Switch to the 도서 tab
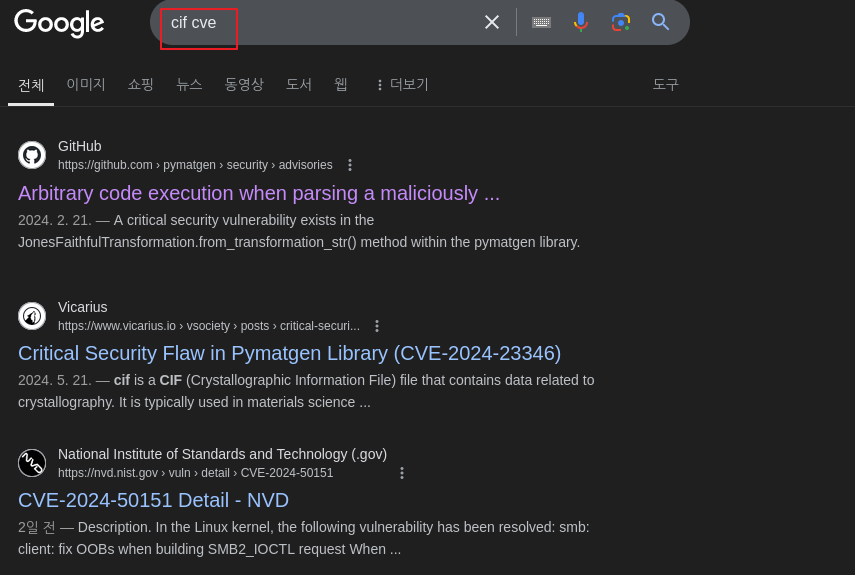 tap(299, 84)
